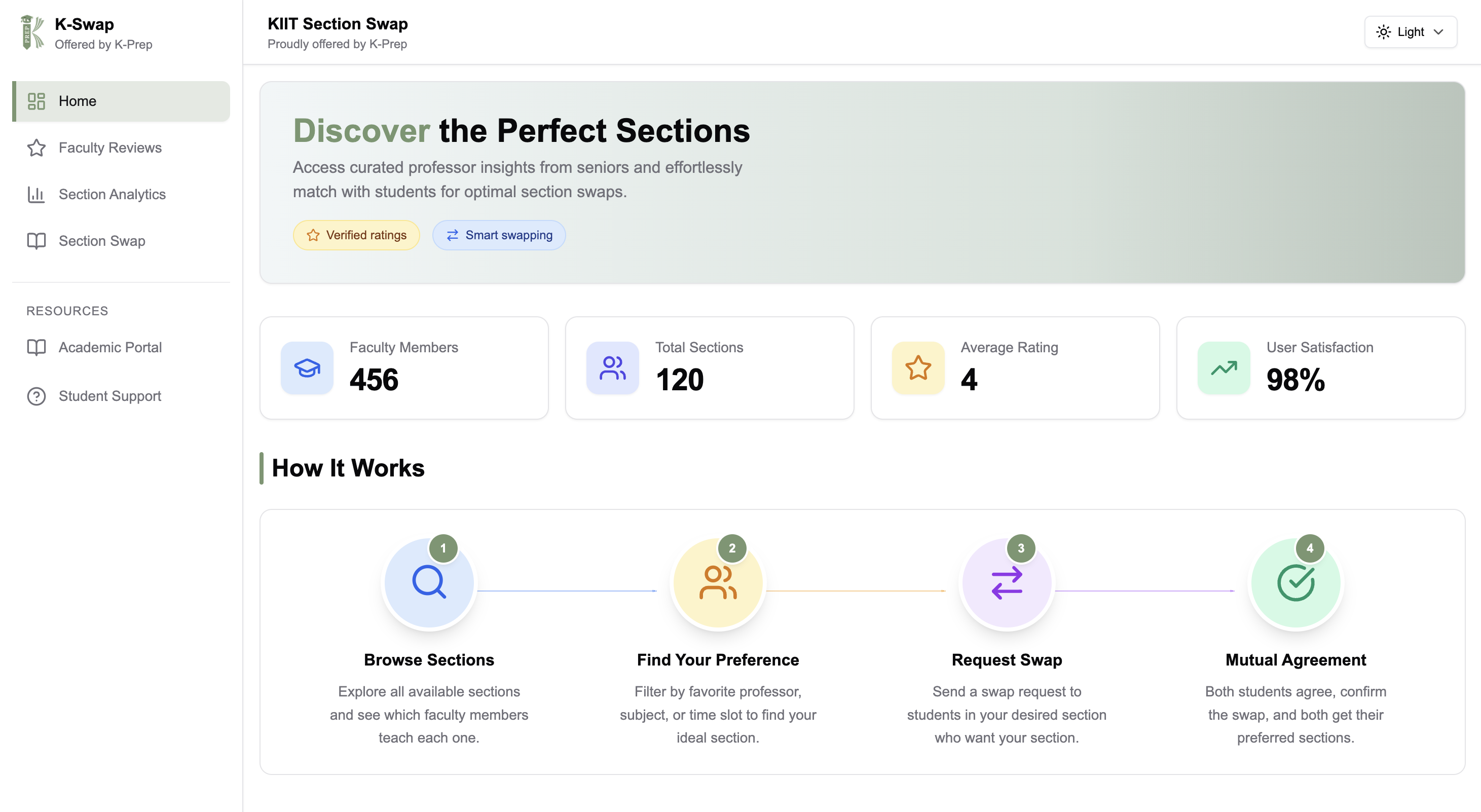Viewport: 1481px width, 812px height.
Task: Click the graduation cap Faculty Members icon
Action: coord(307,368)
